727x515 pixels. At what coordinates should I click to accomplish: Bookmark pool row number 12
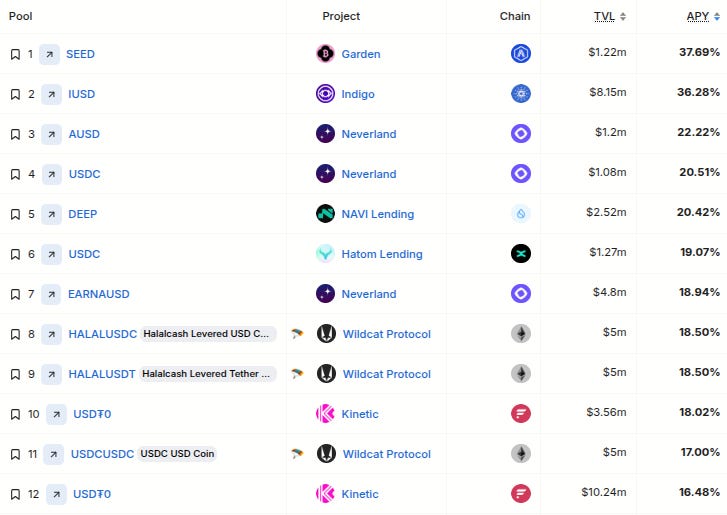15,494
